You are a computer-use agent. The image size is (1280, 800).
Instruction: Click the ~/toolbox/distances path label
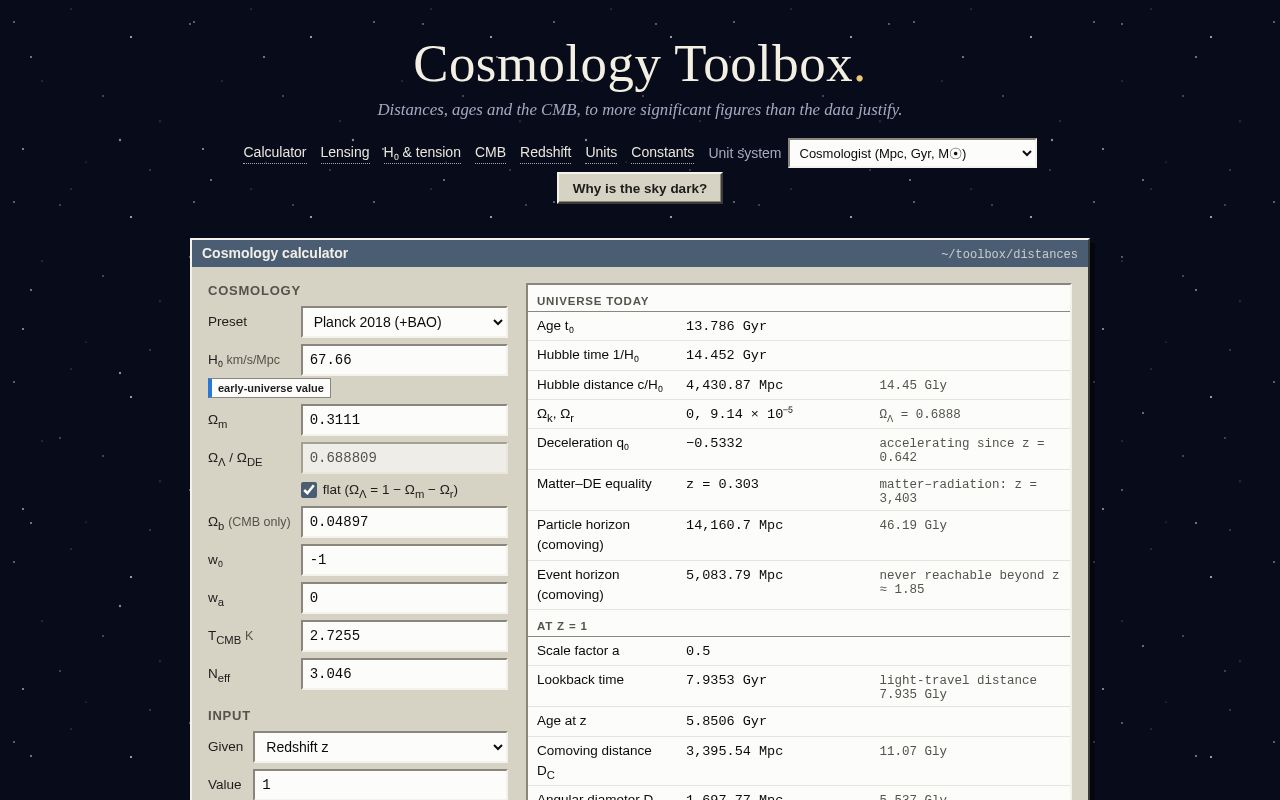coord(1009,254)
